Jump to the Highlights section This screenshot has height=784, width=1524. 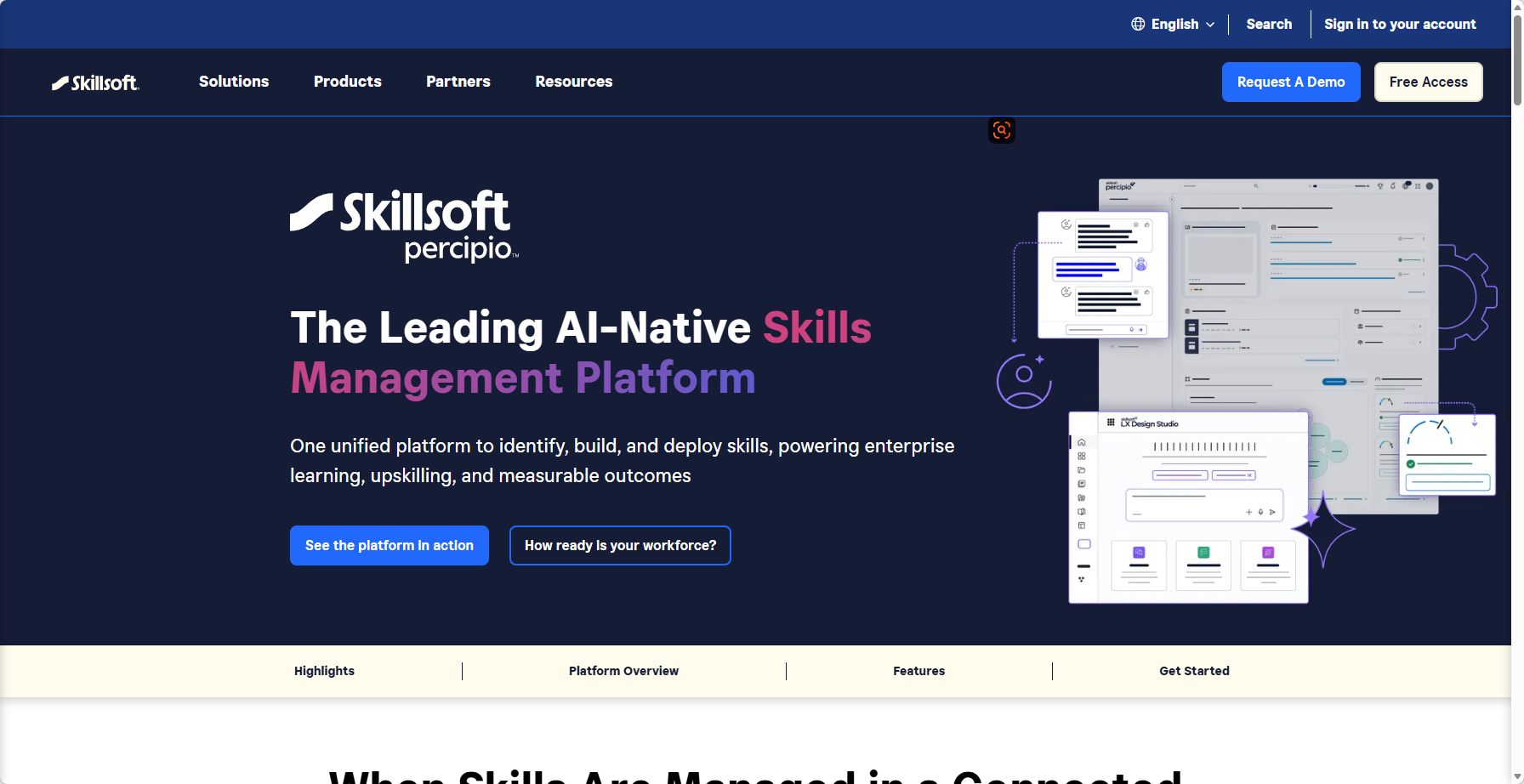(x=324, y=671)
